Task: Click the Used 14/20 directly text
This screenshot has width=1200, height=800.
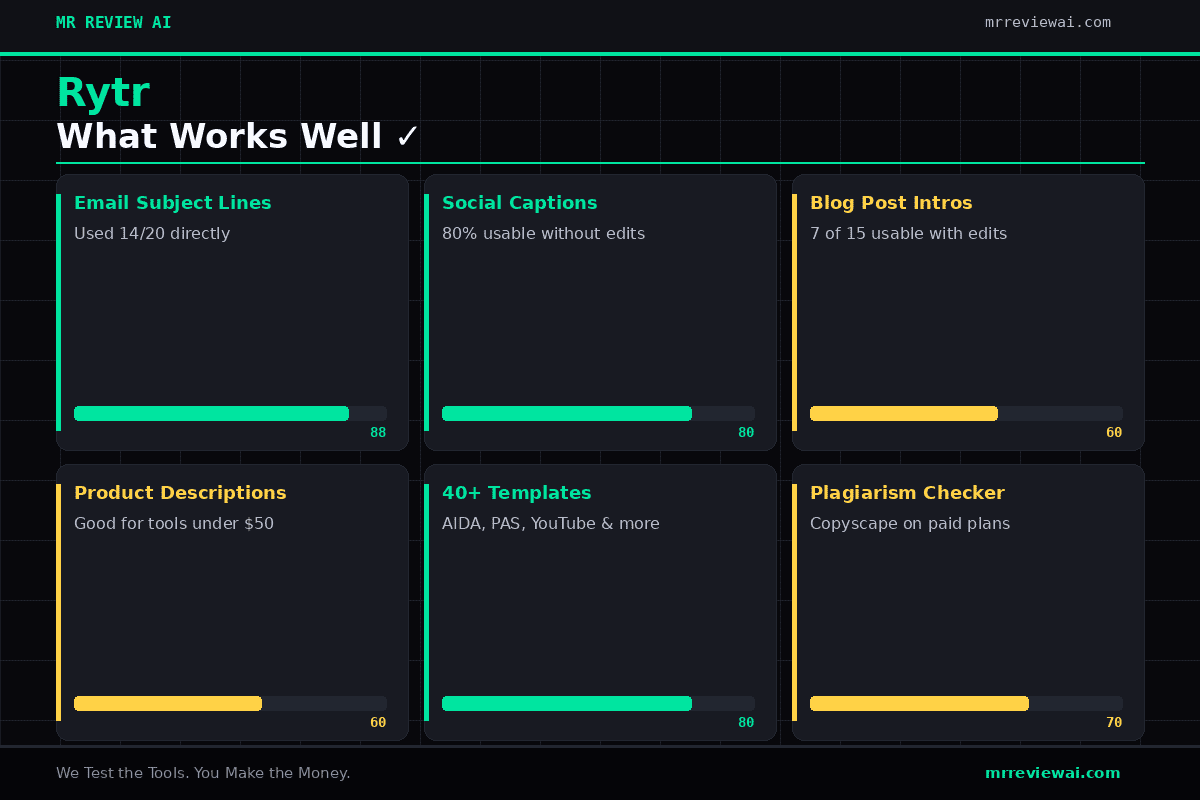Action: pyautogui.click(x=152, y=234)
